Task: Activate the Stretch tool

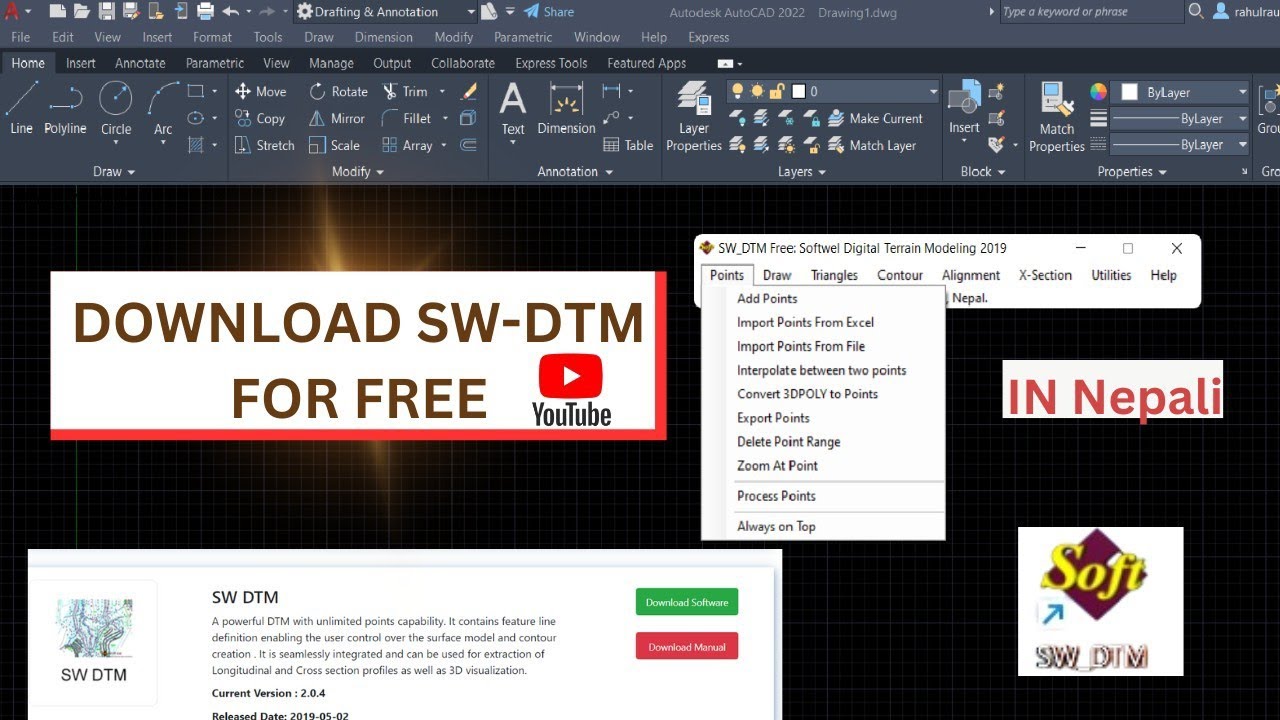Action: [264, 145]
